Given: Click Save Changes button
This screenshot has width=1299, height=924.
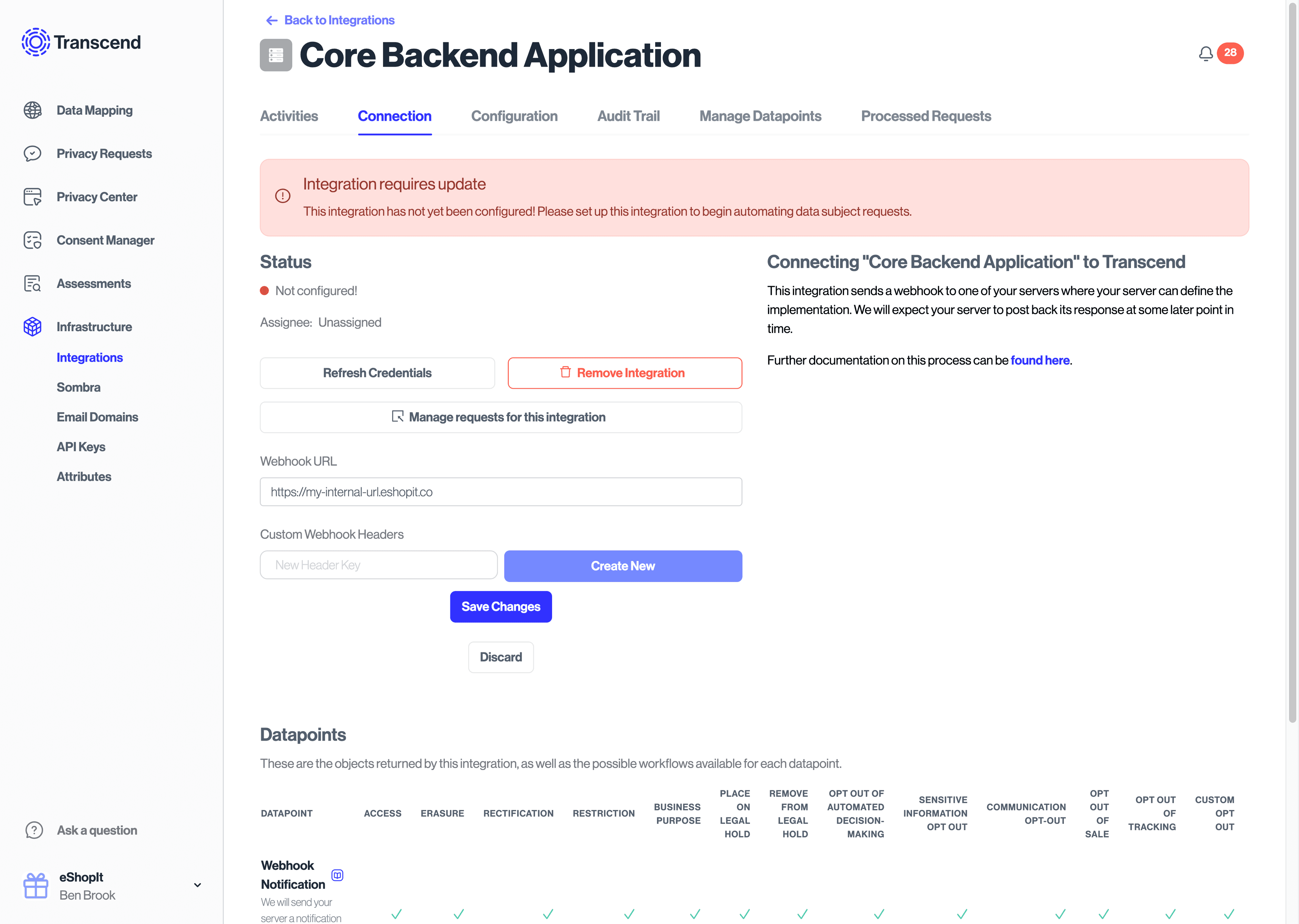Looking at the screenshot, I should click(x=501, y=607).
